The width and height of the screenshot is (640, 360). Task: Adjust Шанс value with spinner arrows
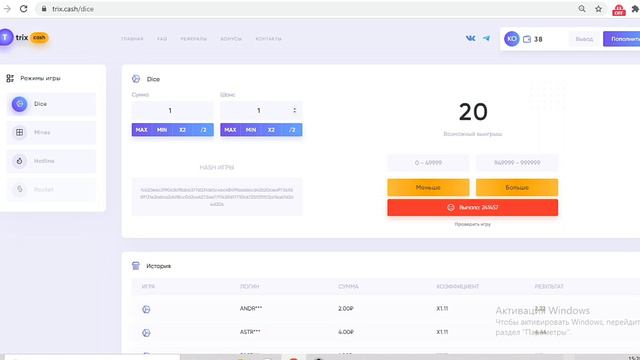coord(294,110)
